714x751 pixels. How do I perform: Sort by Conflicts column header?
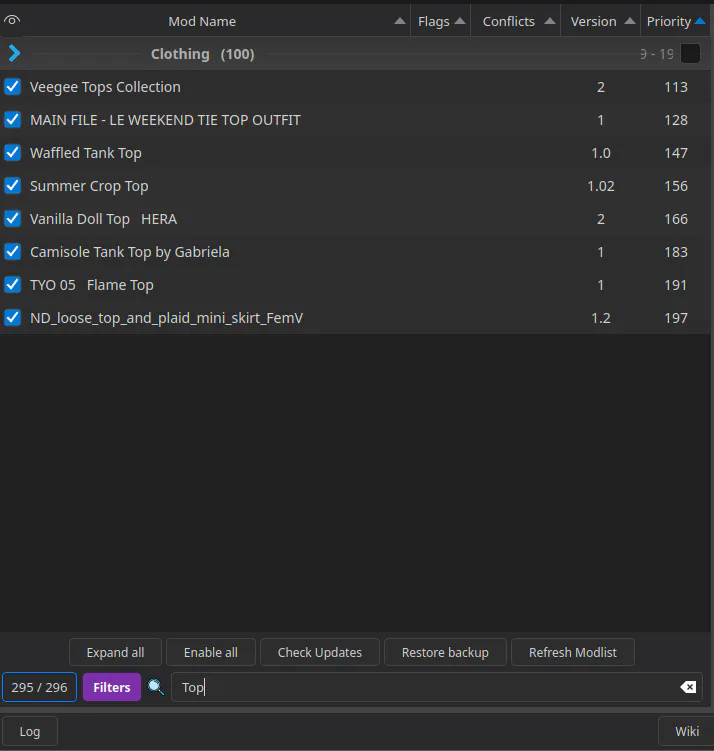pos(516,21)
